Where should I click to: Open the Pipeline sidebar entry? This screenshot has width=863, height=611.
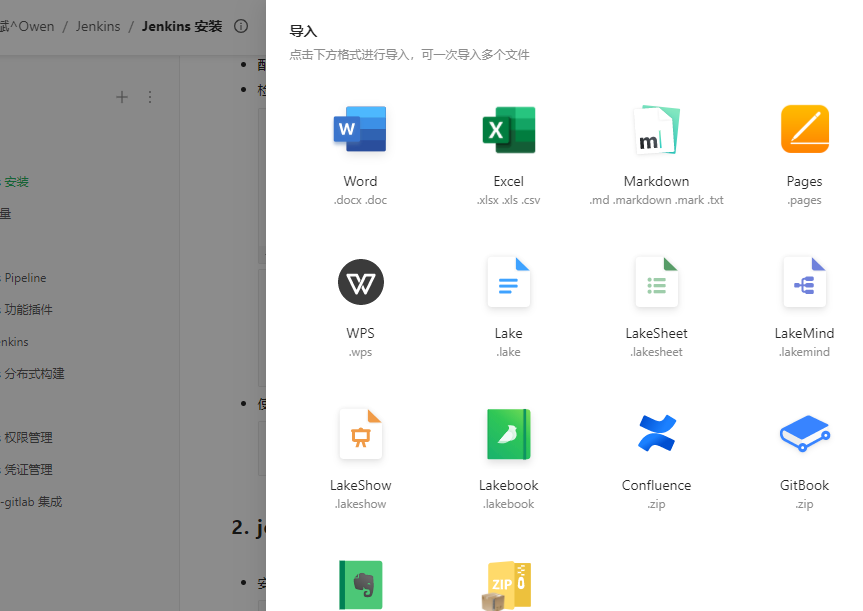pos(24,278)
